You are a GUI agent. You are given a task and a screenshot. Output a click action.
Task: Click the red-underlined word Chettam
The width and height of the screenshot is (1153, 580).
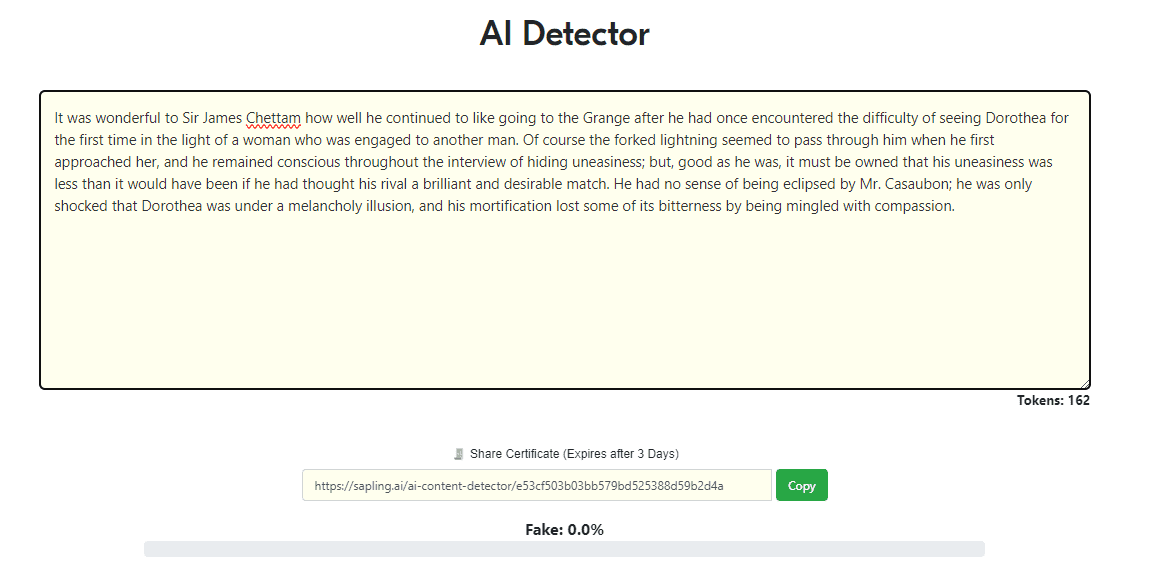[x=273, y=118]
